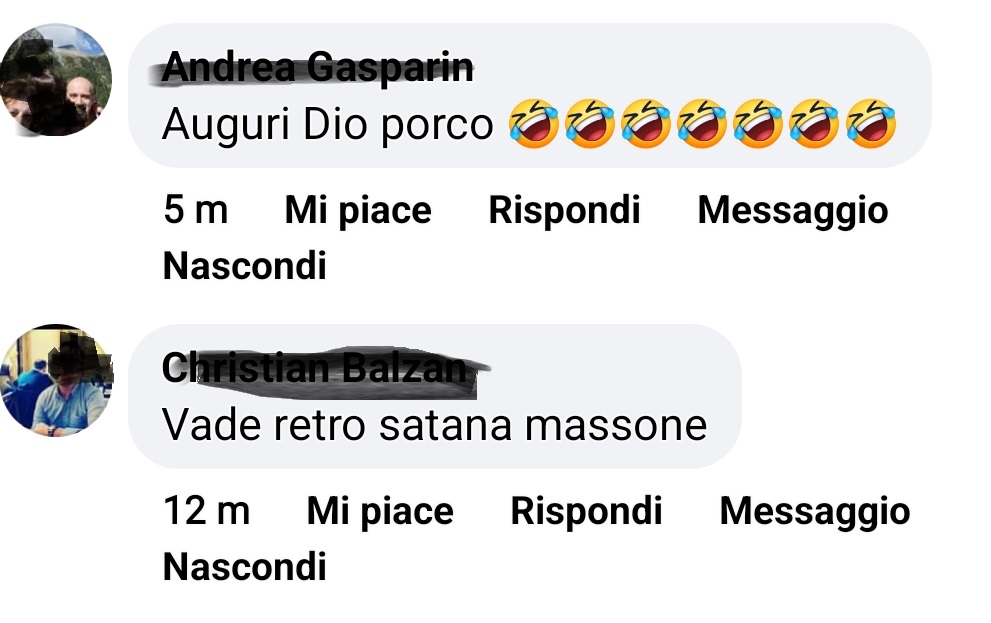The height and width of the screenshot is (623, 991).
Task: Click the Andrea Gasparin commenter name
Action: pyautogui.click(x=317, y=67)
